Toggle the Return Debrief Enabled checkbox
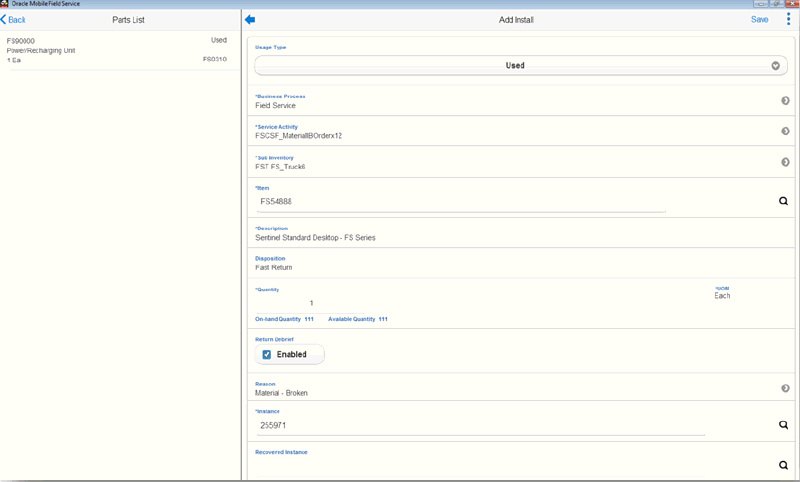800x482 pixels. coord(266,354)
